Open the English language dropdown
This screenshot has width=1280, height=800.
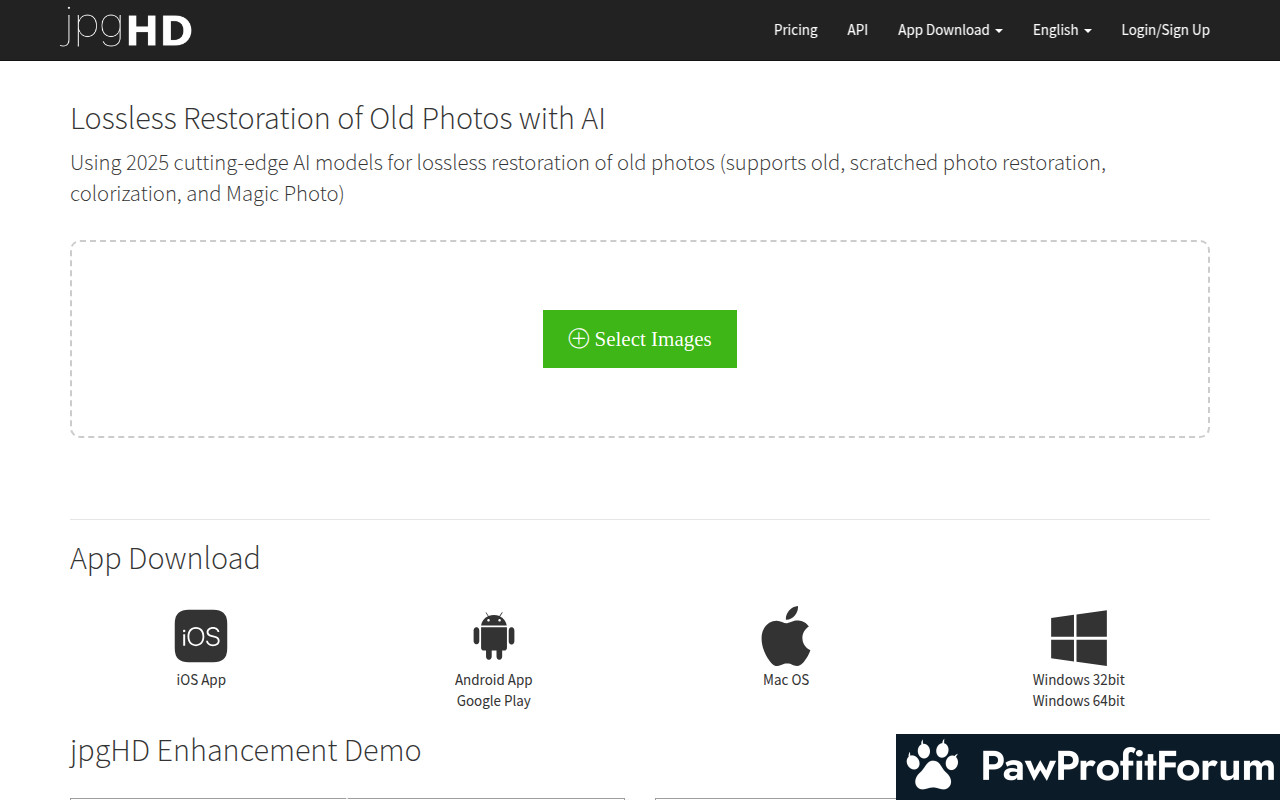[x=1061, y=30]
